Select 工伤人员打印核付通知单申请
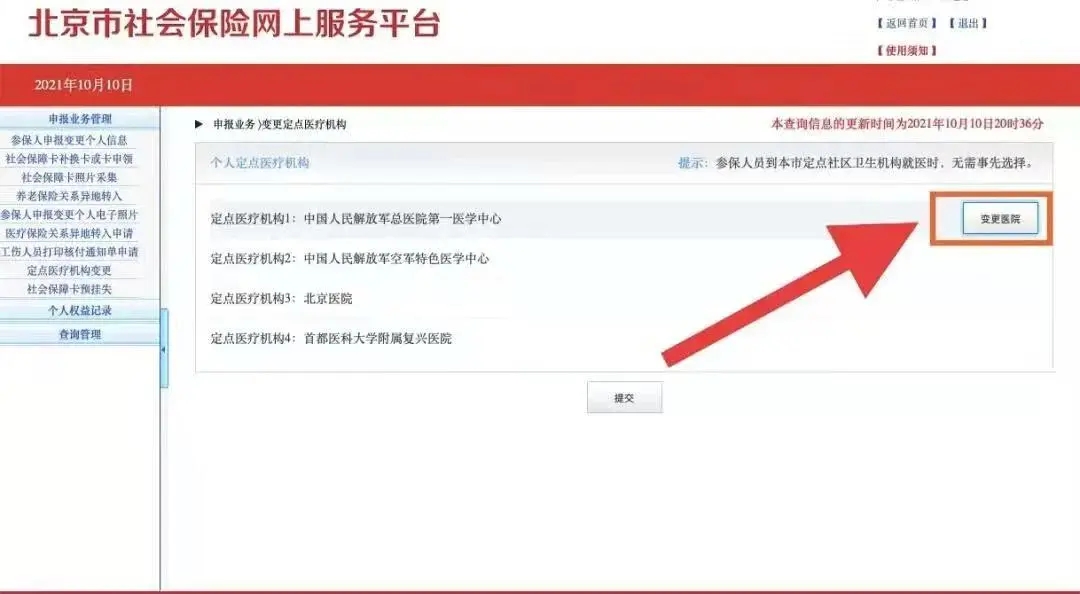 coord(69,252)
